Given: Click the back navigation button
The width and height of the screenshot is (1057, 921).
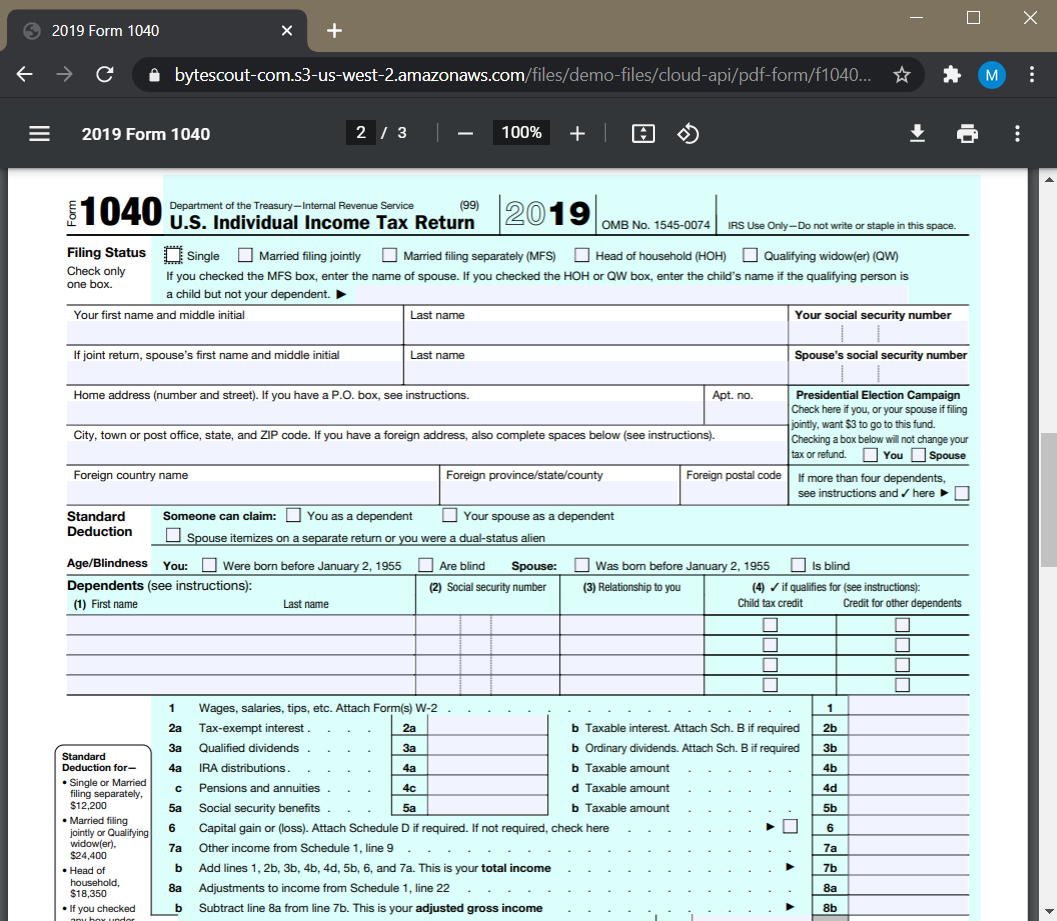Looking at the screenshot, I should [24, 74].
